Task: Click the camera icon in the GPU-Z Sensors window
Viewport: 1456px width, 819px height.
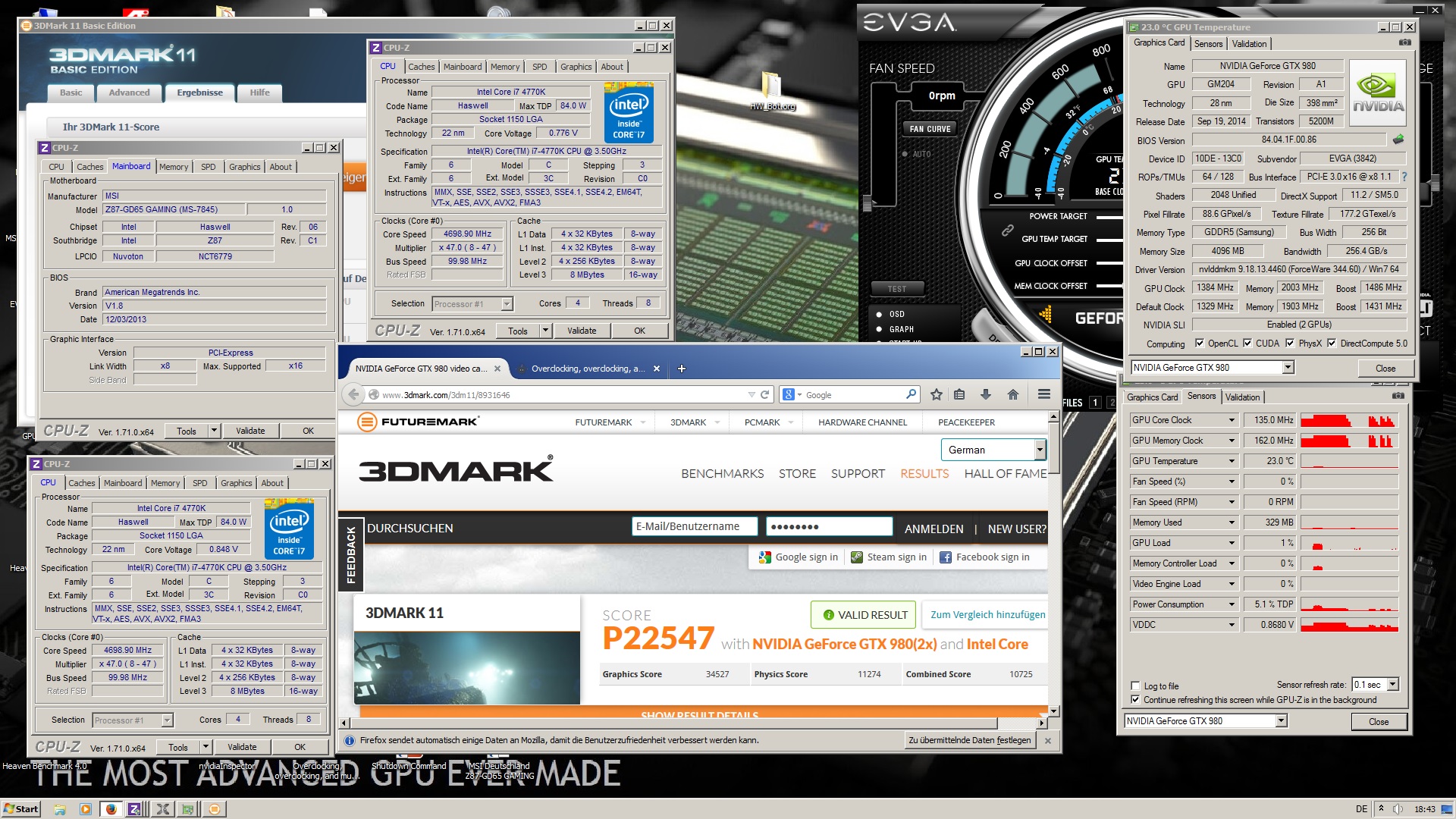Action: [x=1398, y=396]
